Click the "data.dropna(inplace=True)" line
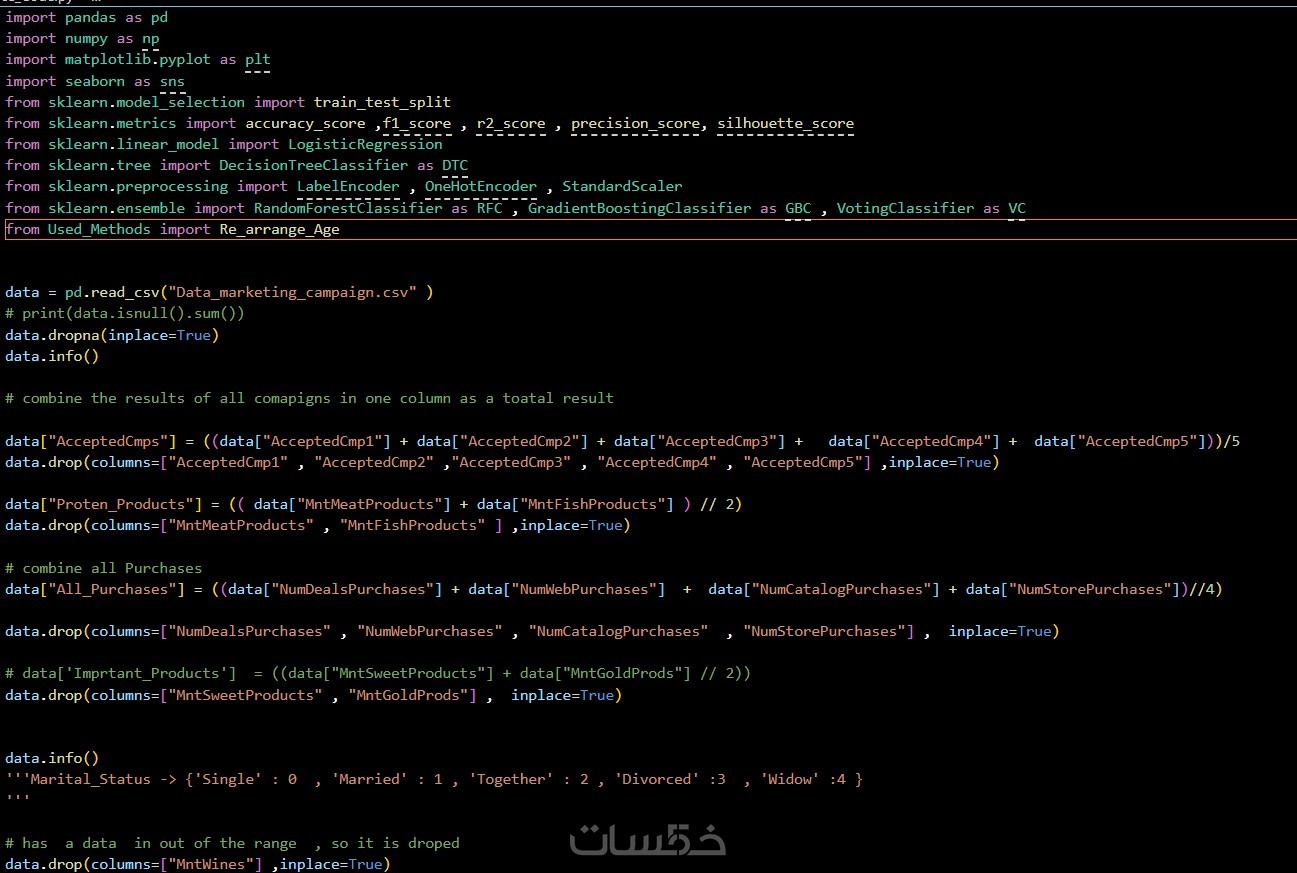Viewport: 1297px width, 873px height. (112, 335)
